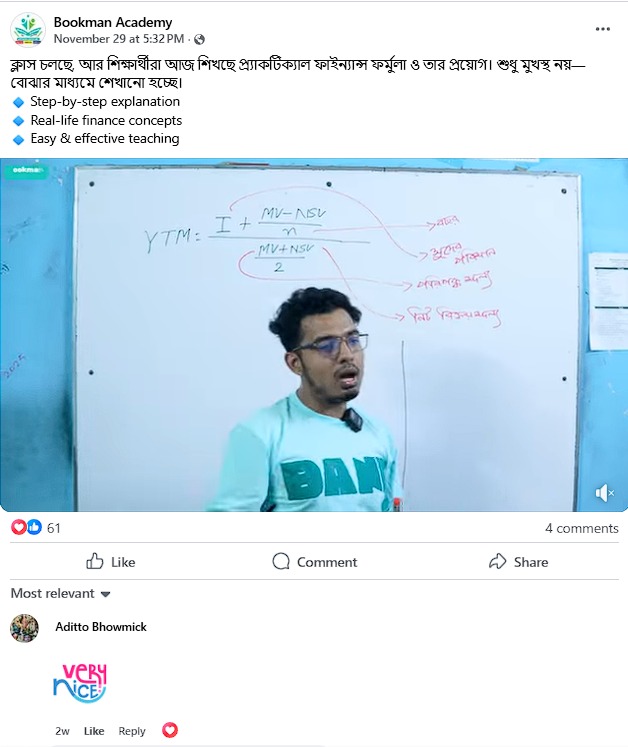Reply to Aditto Bhowmick's comment
Image resolution: width=628 pixels, height=747 pixels.
132,731
